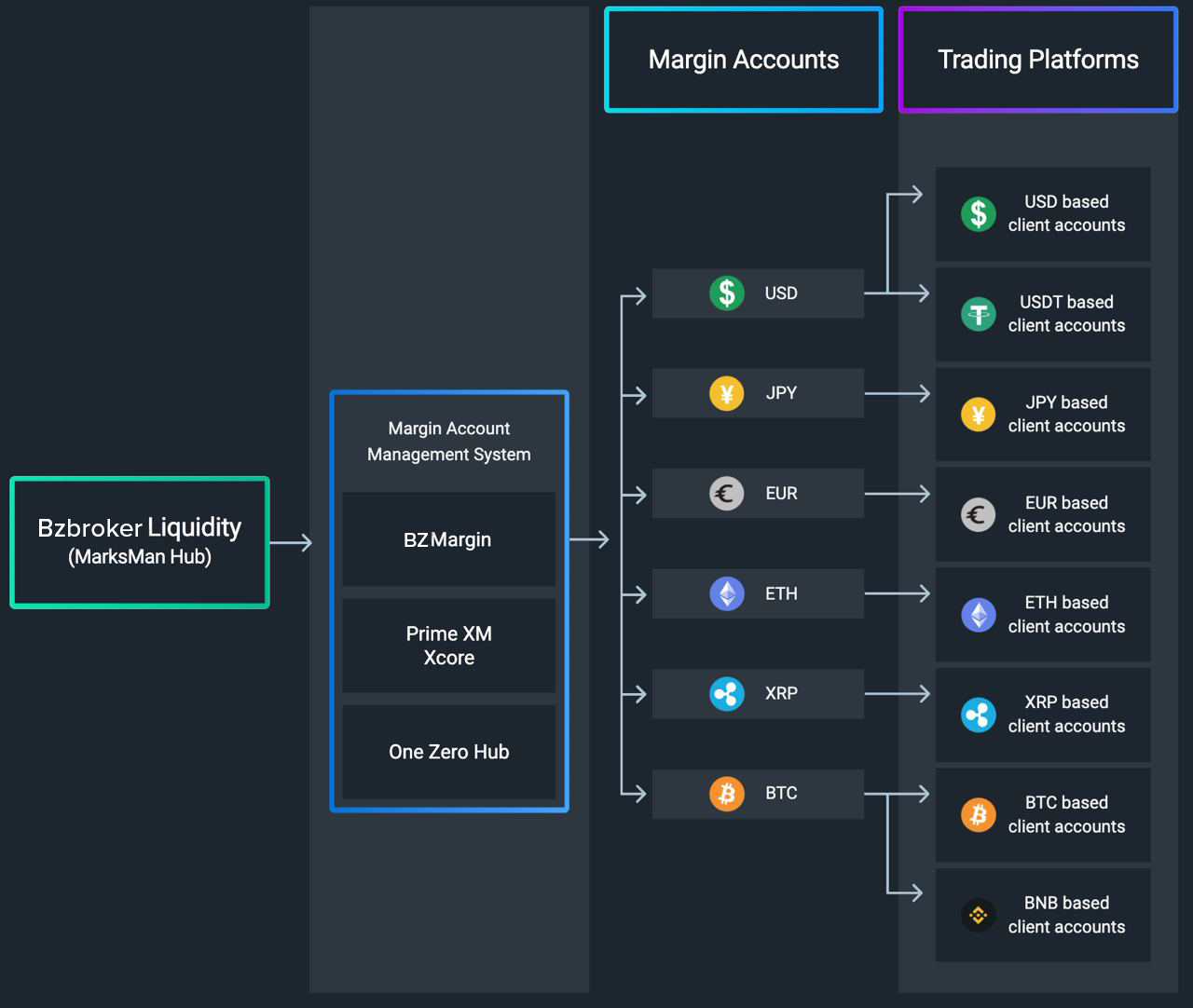The width and height of the screenshot is (1193, 1008).
Task: Click the yellow yen icon beside JPY margin account
Action: (x=727, y=393)
